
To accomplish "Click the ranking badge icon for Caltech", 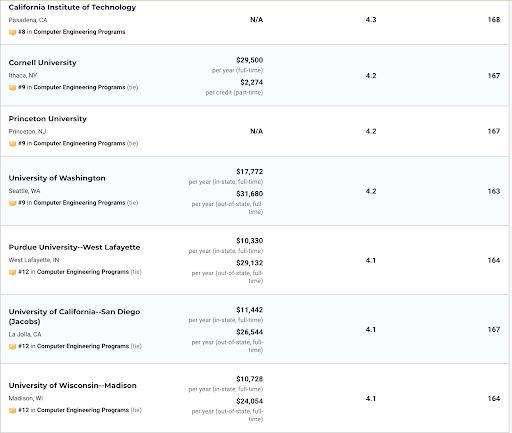I will (x=12, y=32).
